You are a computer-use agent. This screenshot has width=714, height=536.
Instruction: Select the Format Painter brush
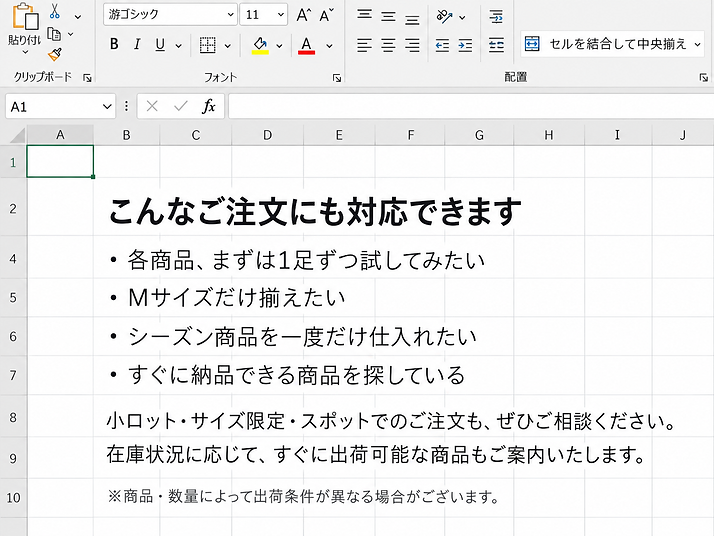(x=55, y=54)
